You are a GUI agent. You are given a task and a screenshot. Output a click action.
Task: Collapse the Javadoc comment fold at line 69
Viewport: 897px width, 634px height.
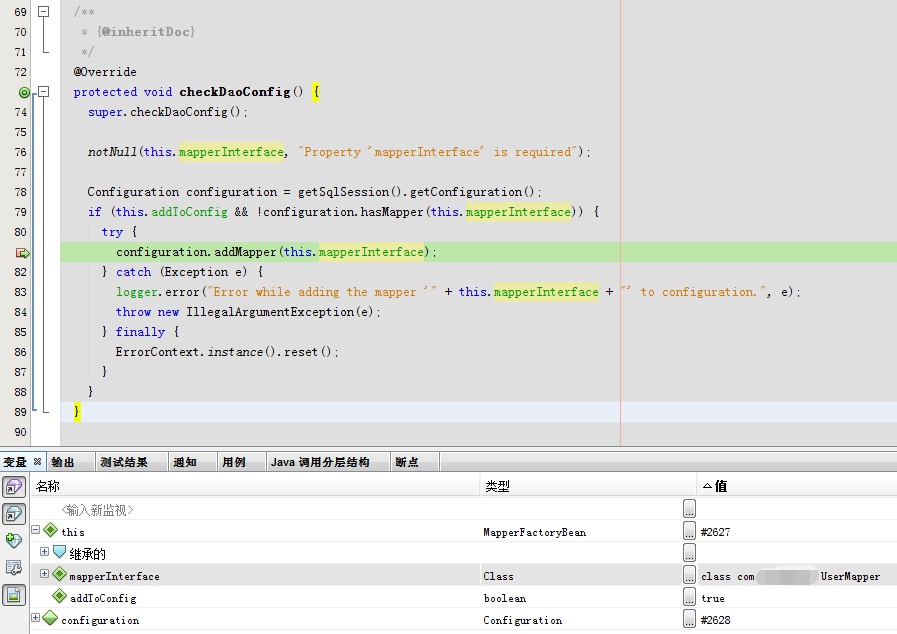(x=43, y=11)
